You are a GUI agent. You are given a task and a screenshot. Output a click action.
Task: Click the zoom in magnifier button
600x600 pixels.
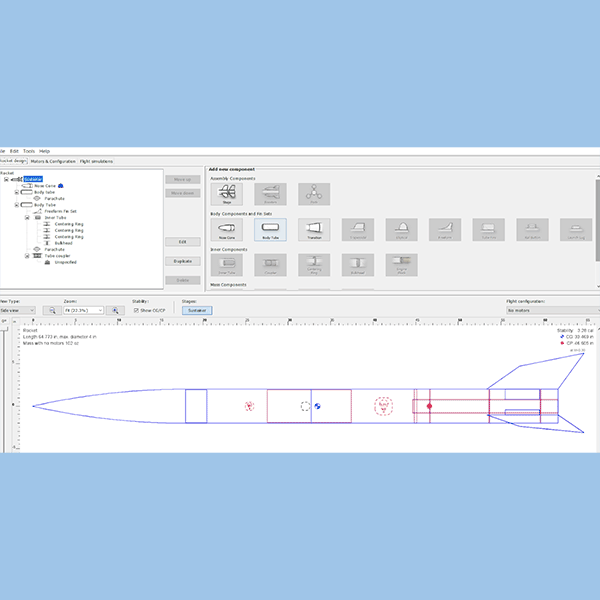pos(117,311)
